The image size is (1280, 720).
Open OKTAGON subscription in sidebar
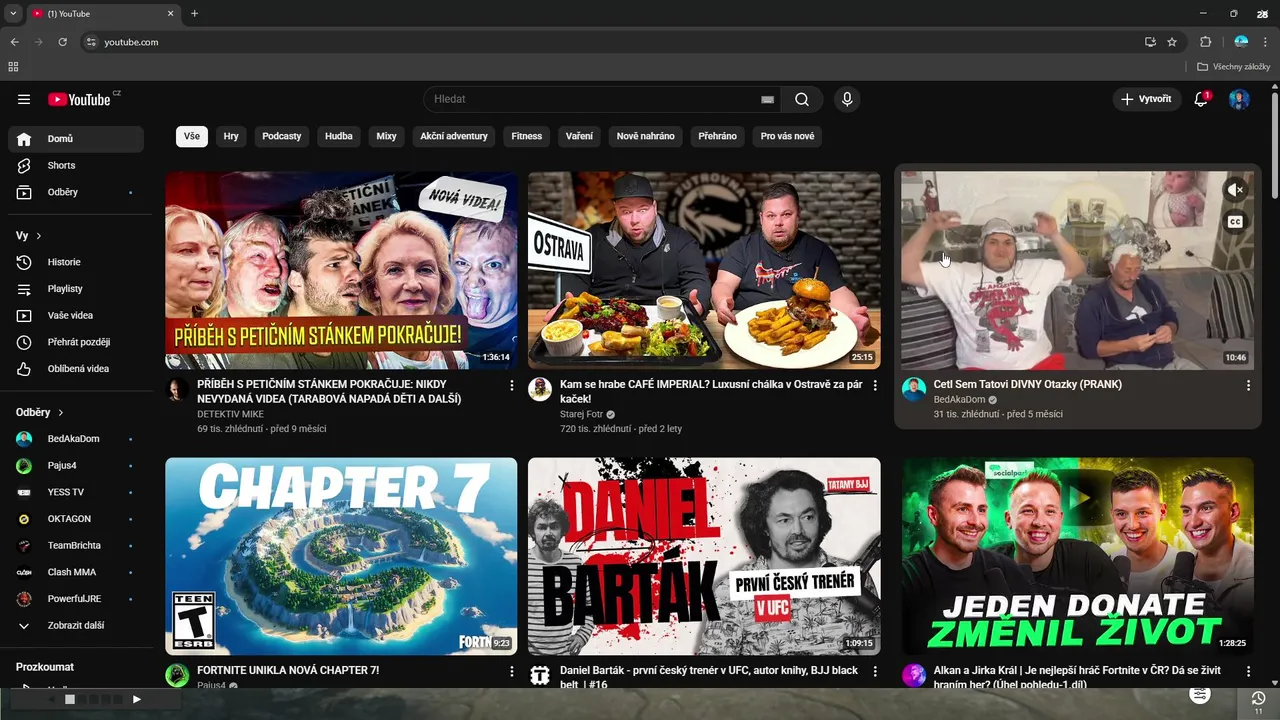[x=76, y=519]
